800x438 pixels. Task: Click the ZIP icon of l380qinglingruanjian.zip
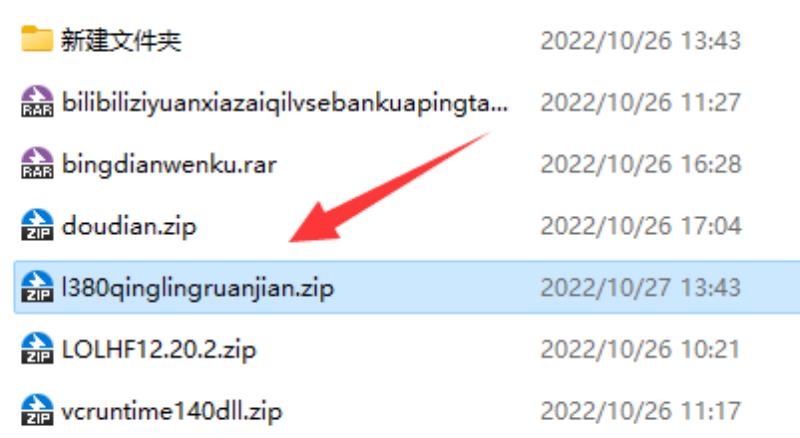click(x=37, y=286)
